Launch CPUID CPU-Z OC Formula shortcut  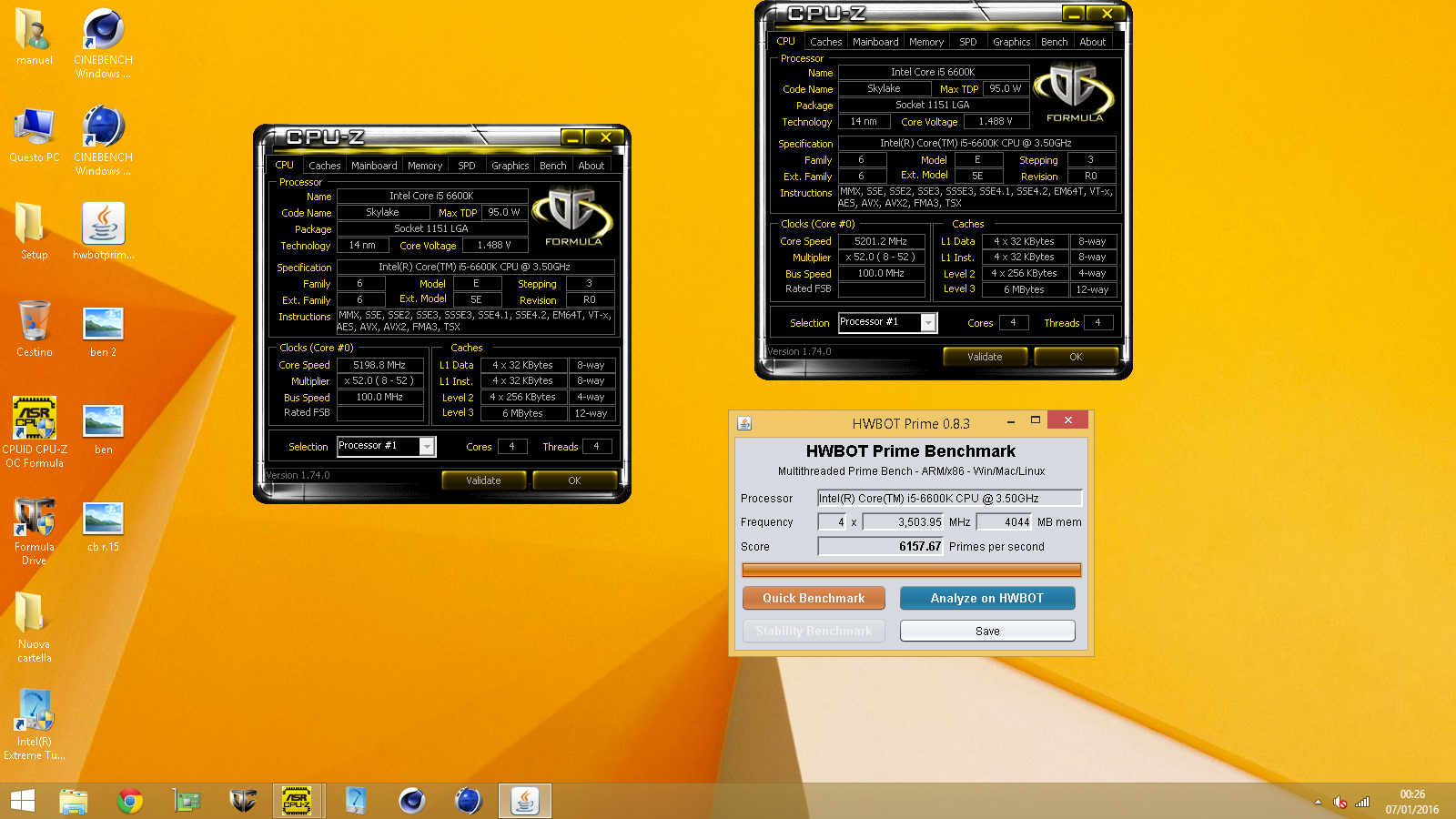[34, 432]
